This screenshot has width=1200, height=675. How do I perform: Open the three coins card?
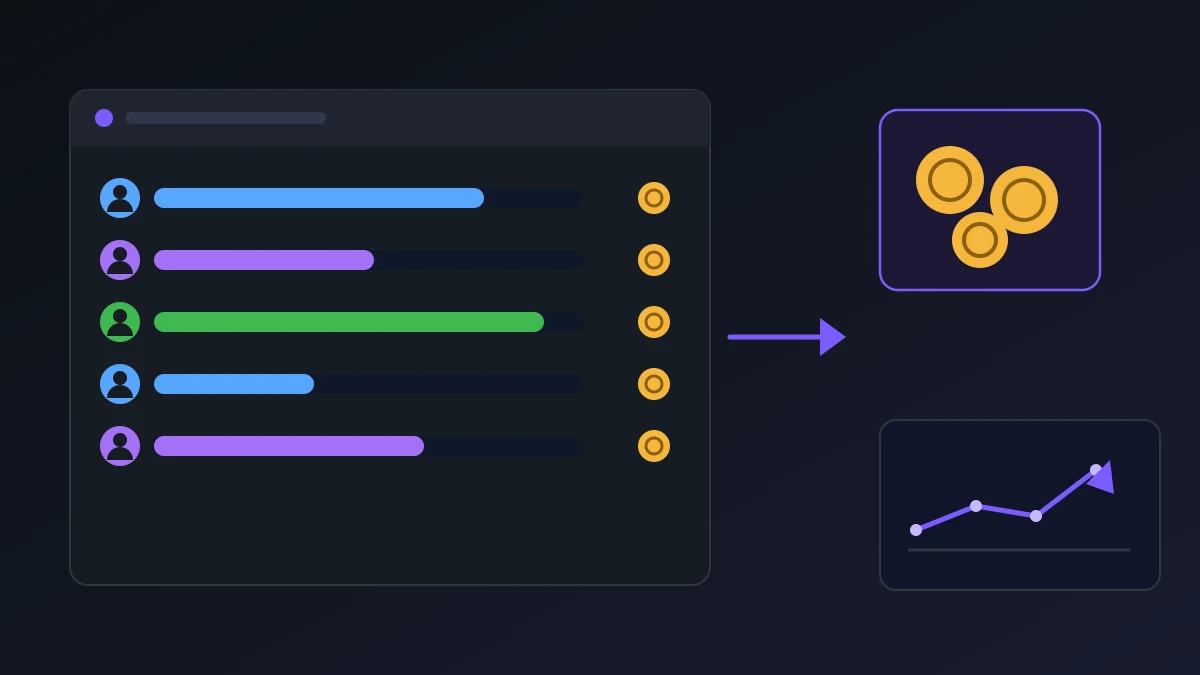(990, 200)
